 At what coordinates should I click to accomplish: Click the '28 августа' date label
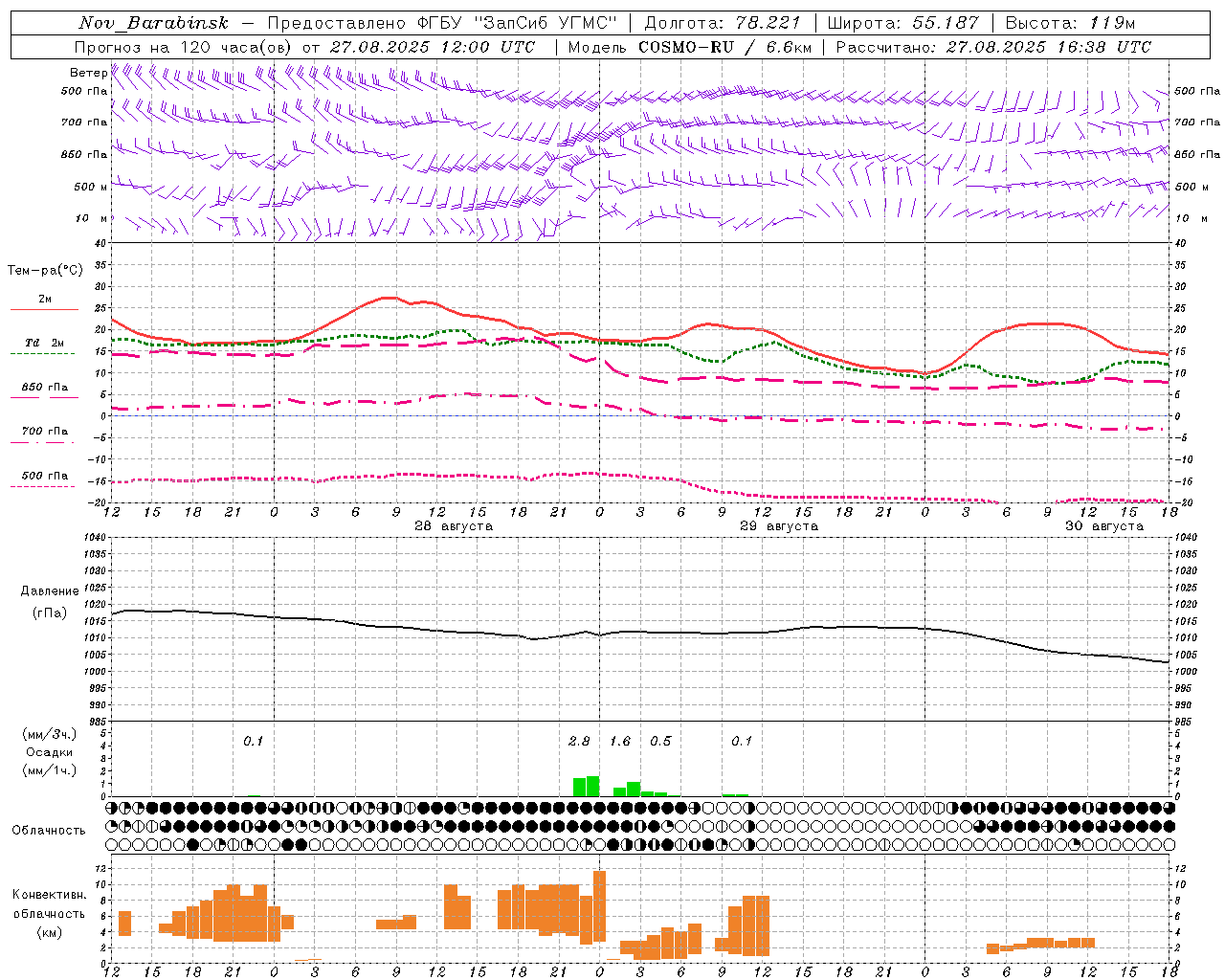point(454,526)
